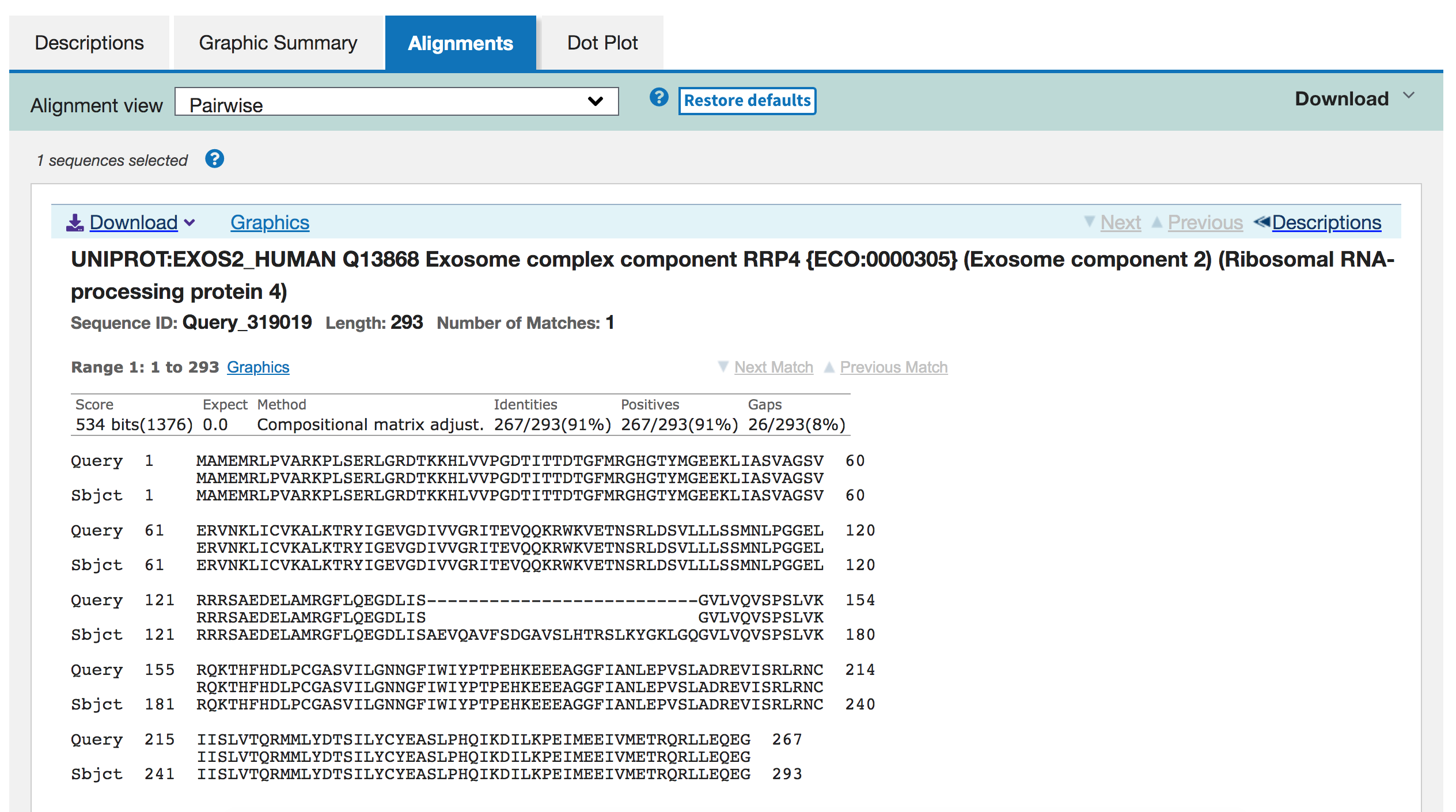Switch to the Dot Plot tab

point(602,42)
